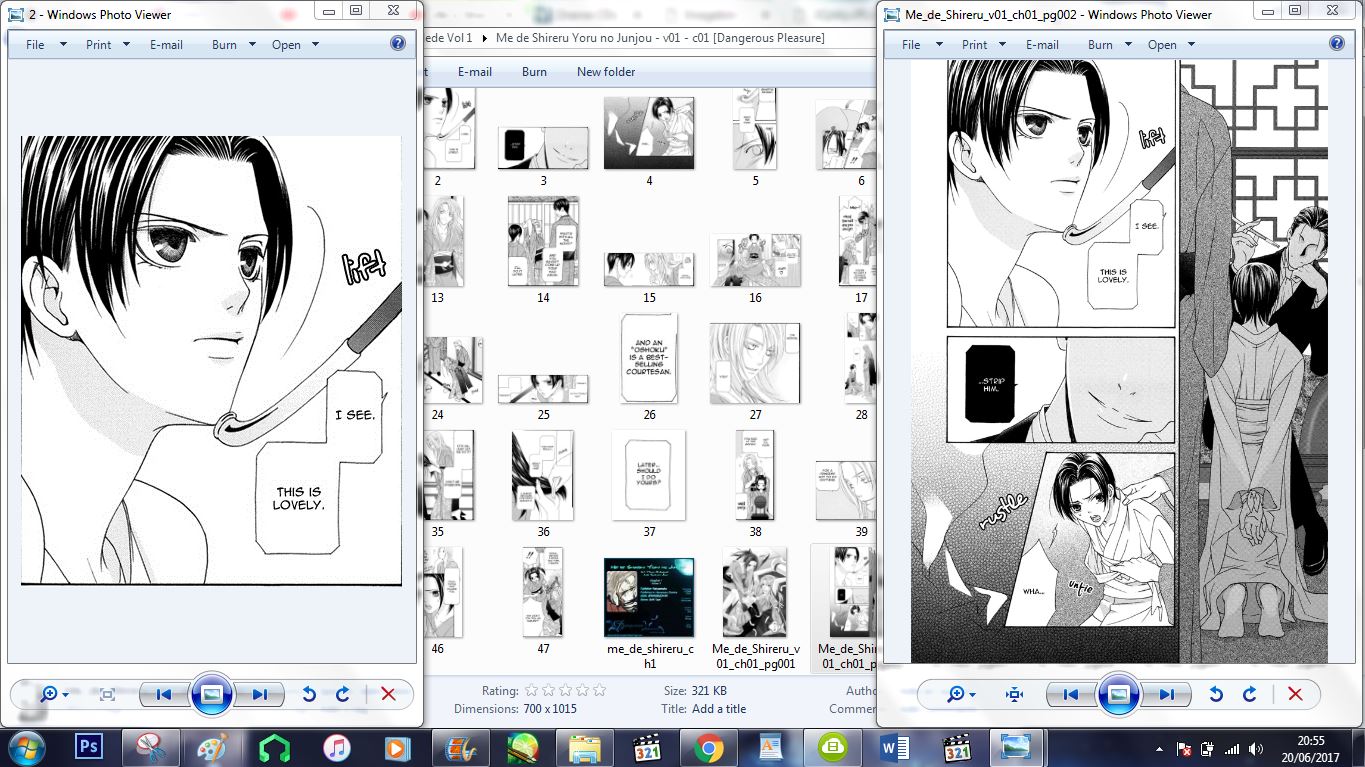Rotate clockwise in left Photo Viewer

[x=342, y=694]
